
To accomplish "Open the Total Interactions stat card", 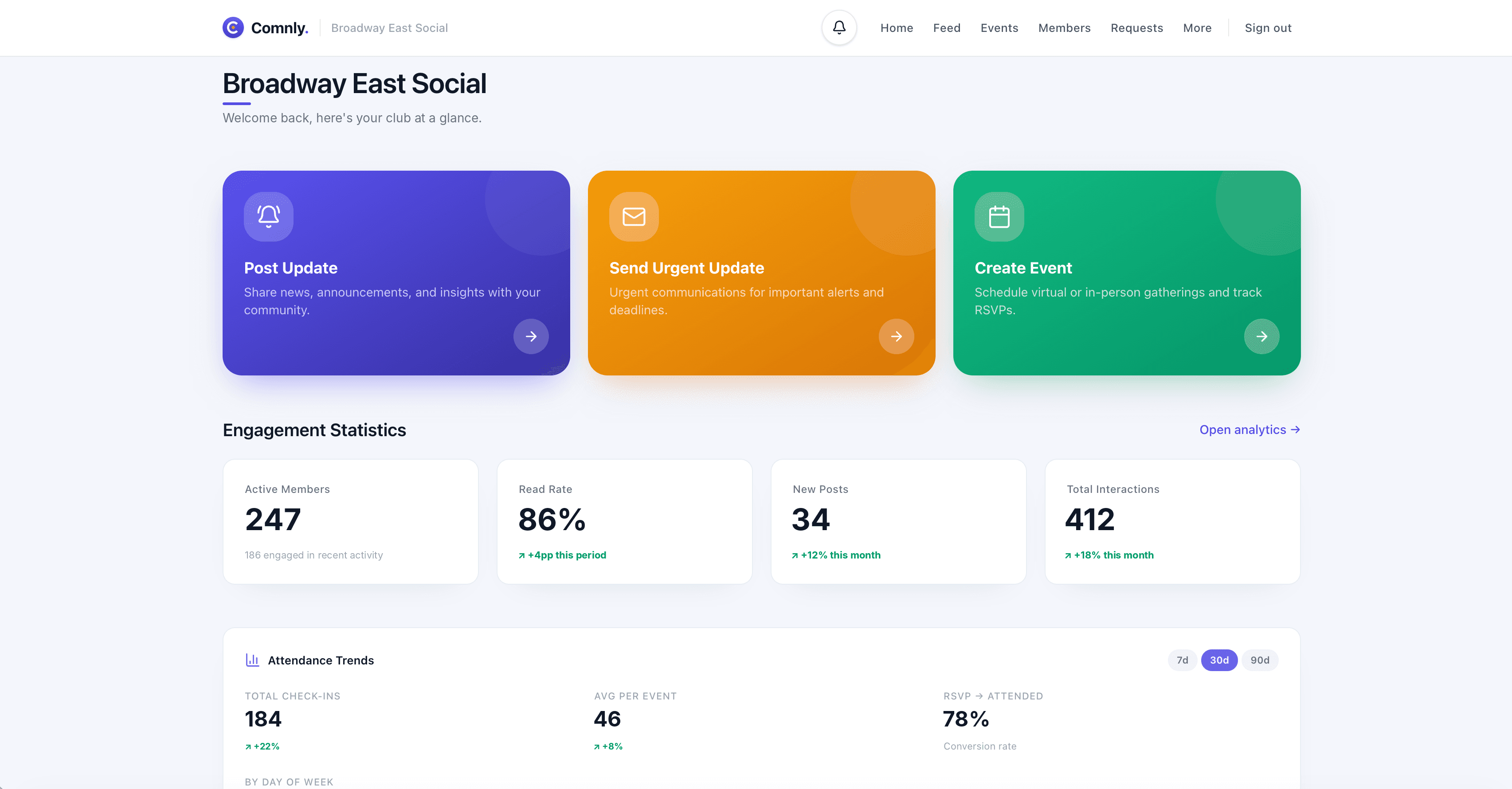I will (1173, 522).
